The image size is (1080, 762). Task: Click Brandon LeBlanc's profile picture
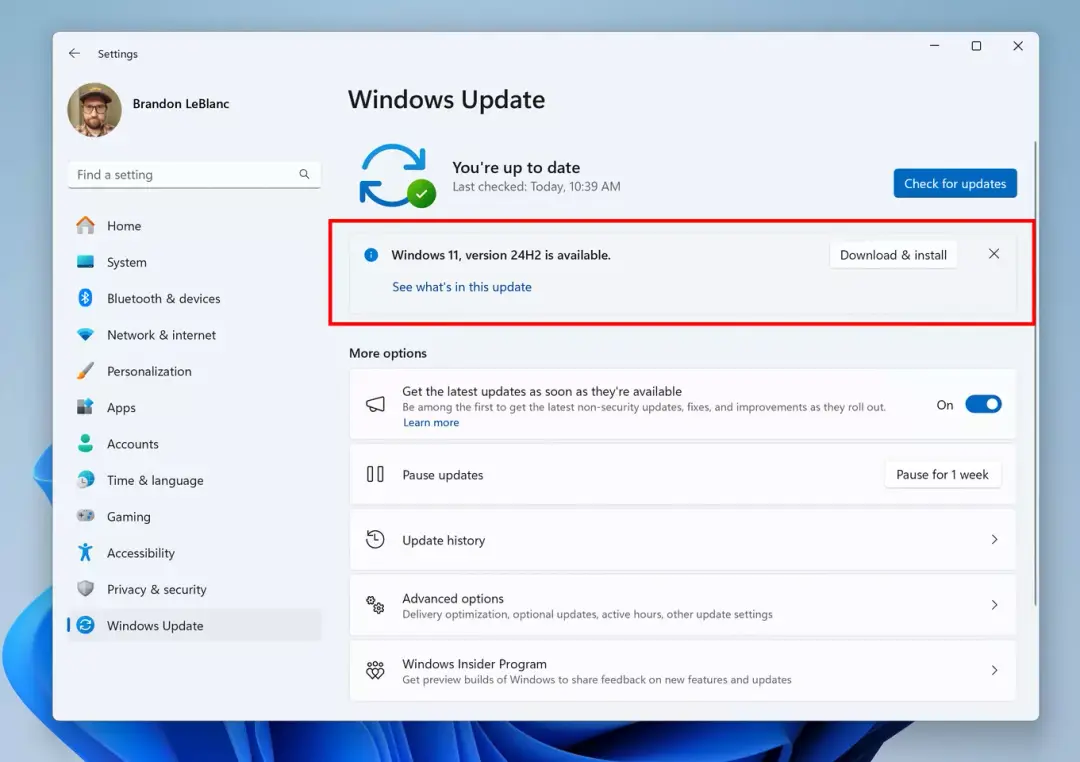[94, 110]
